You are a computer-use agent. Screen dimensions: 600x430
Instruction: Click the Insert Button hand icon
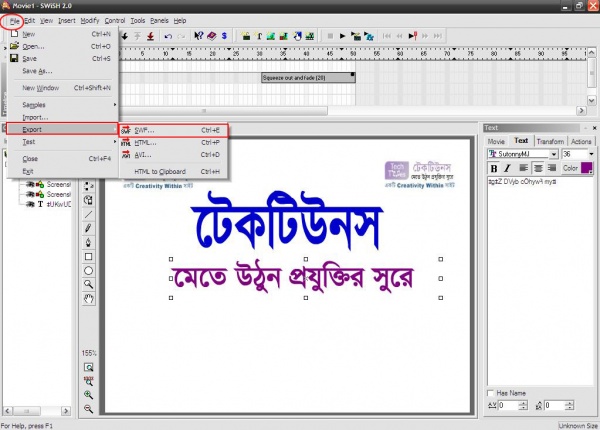[x=297, y=36]
